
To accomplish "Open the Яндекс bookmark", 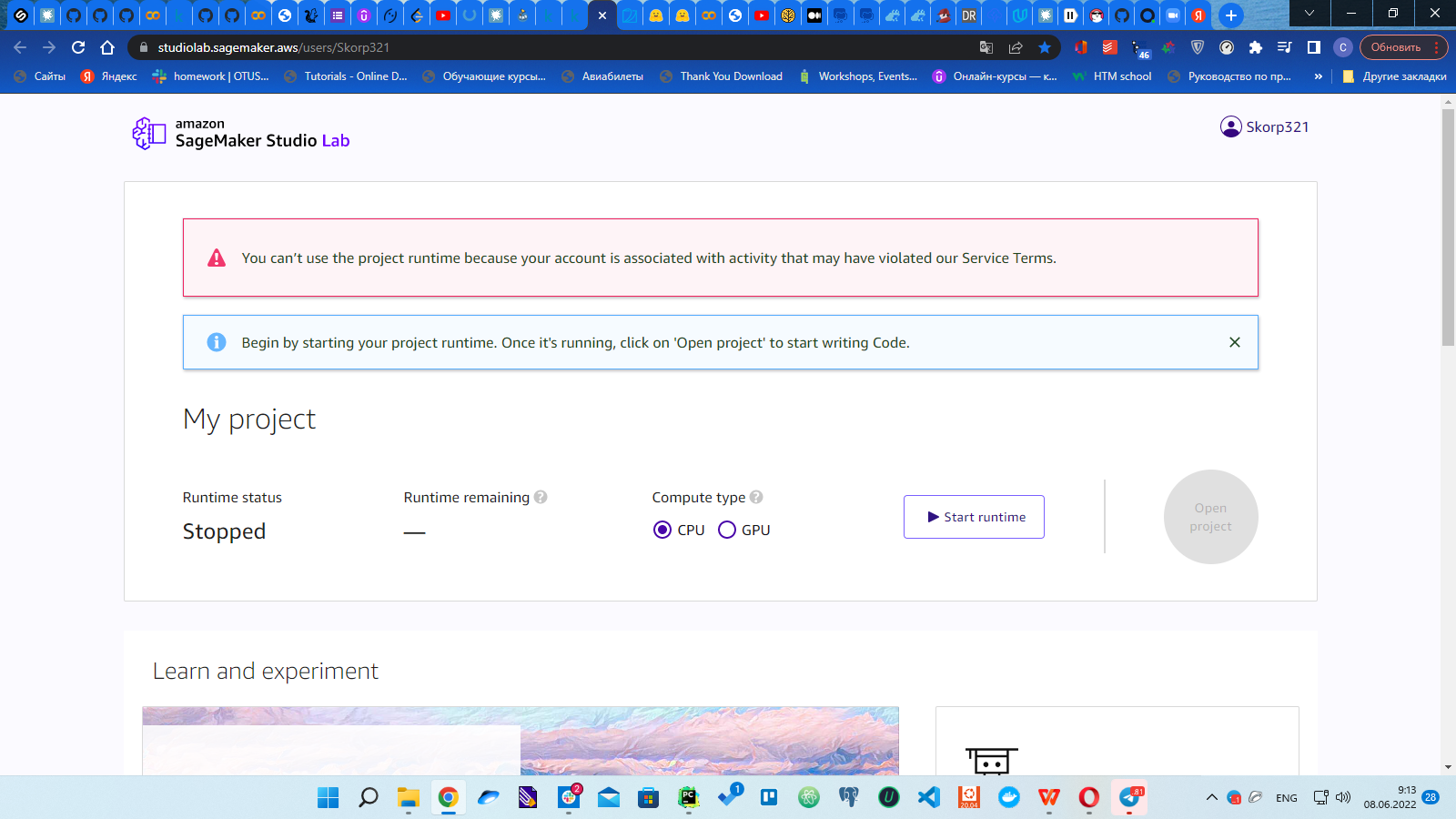I will tap(108, 76).
